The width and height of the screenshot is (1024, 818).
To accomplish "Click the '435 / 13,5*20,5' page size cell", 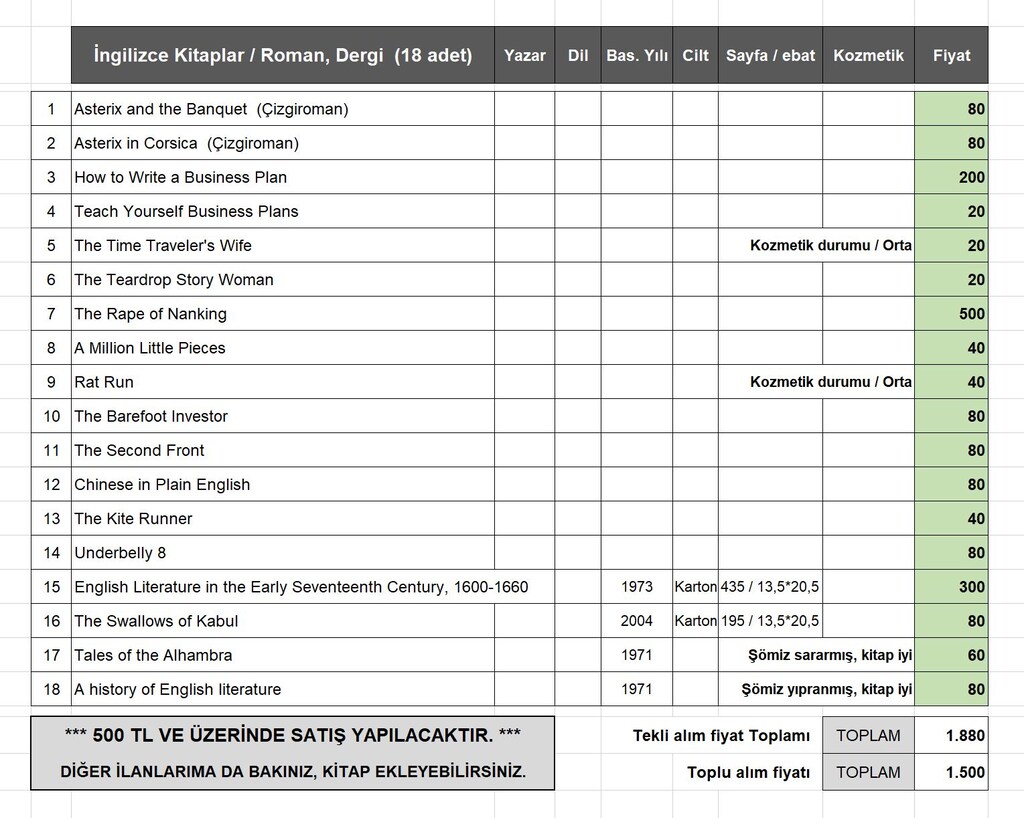I will [770, 586].
